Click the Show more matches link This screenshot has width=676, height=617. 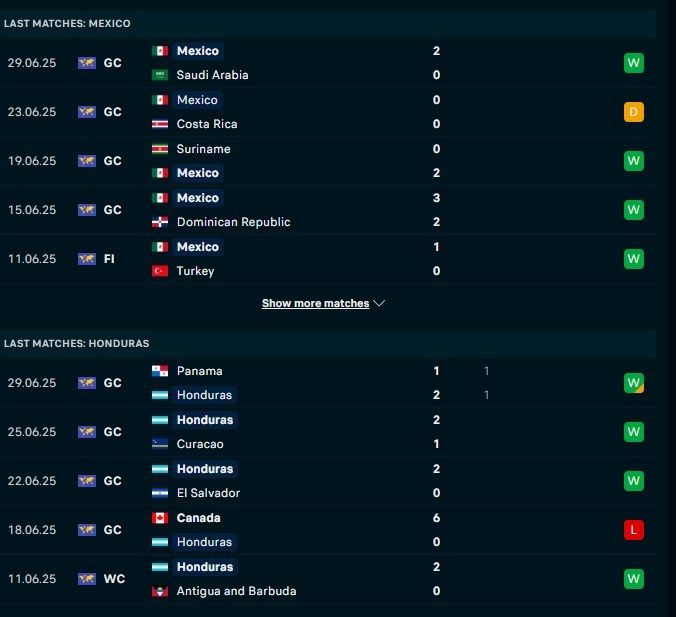(x=315, y=304)
